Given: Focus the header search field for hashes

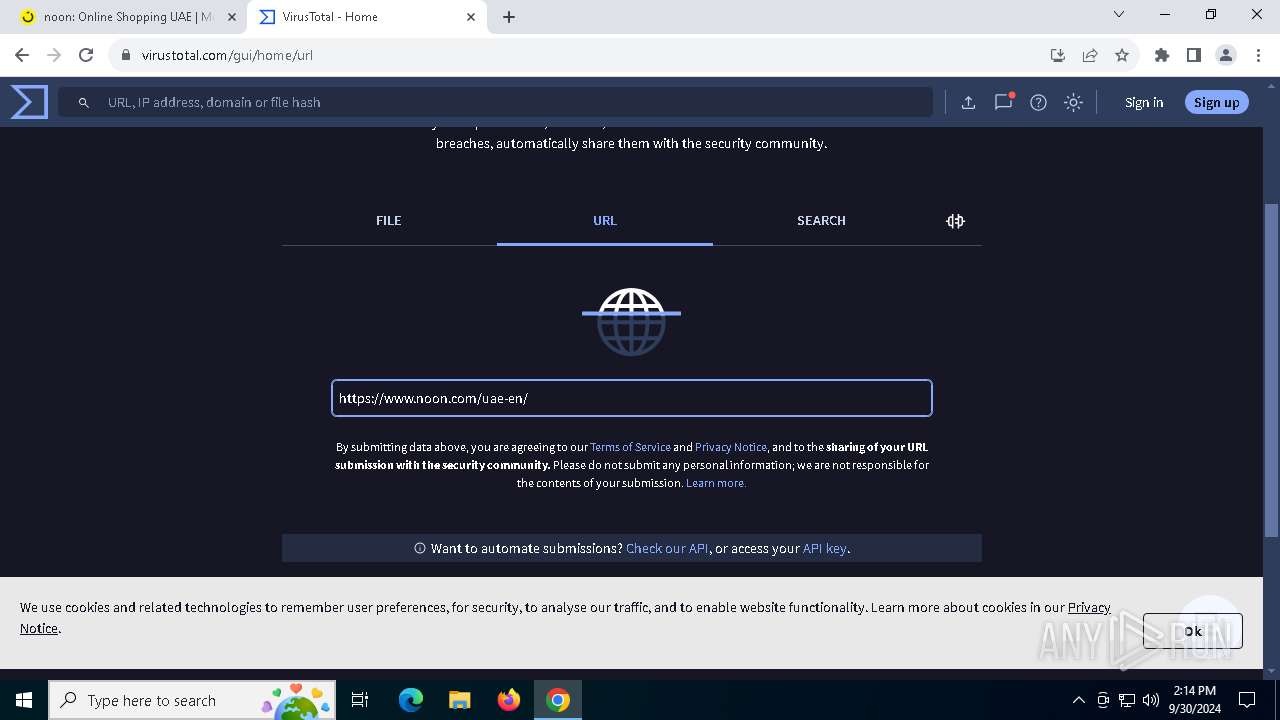Looking at the screenshot, I should click(x=496, y=102).
